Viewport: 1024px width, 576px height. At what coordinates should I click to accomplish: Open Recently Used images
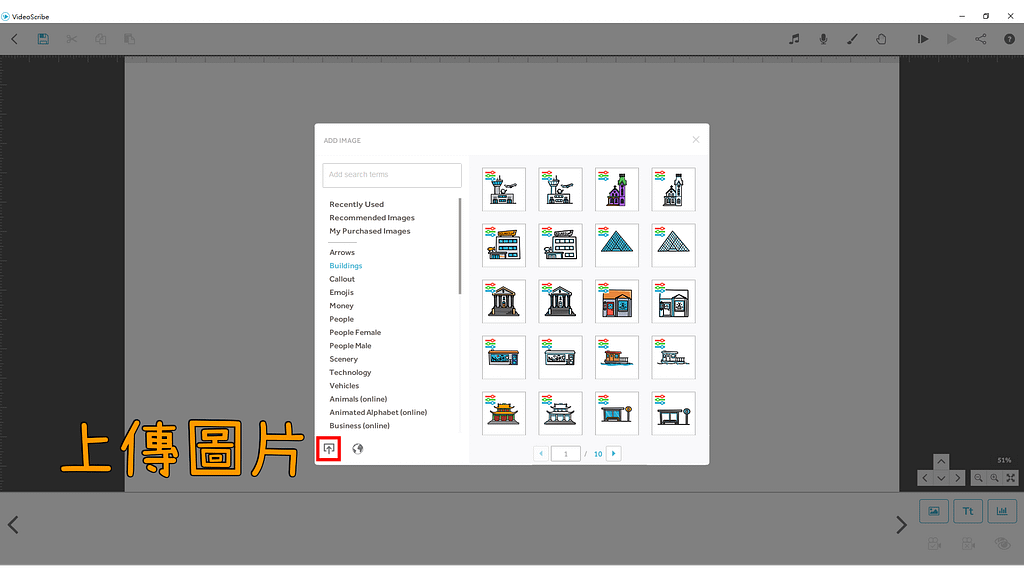coord(356,204)
